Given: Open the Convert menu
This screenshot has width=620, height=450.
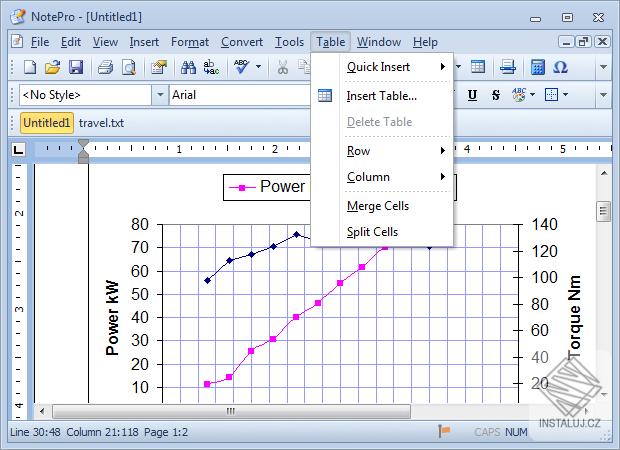Looking at the screenshot, I should (x=242, y=42).
